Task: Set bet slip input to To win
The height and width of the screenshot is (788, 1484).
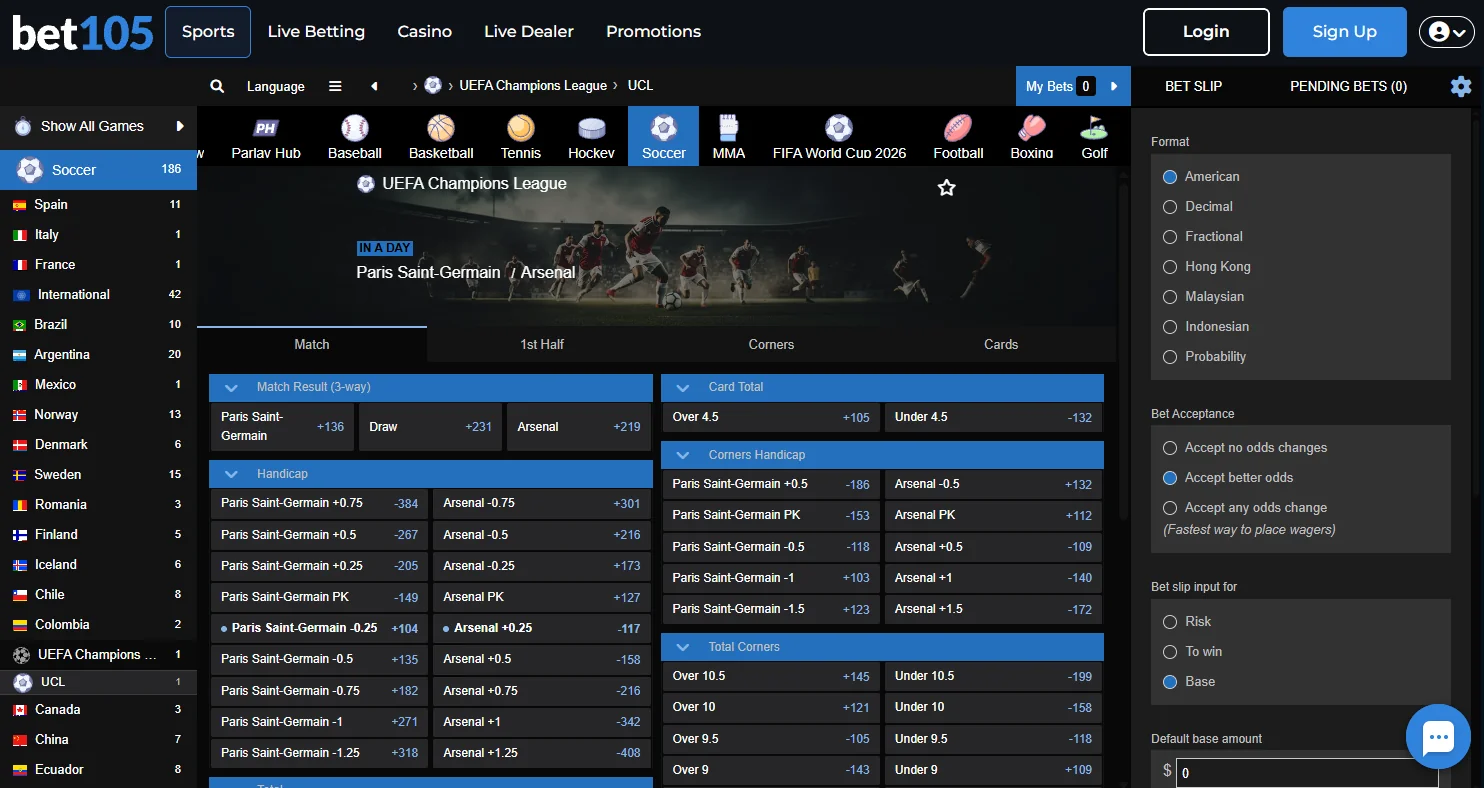Action: click(x=1170, y=652)
